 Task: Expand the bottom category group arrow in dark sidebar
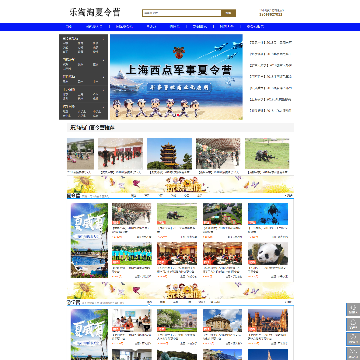pyautogui.click(x=104, y=107)
